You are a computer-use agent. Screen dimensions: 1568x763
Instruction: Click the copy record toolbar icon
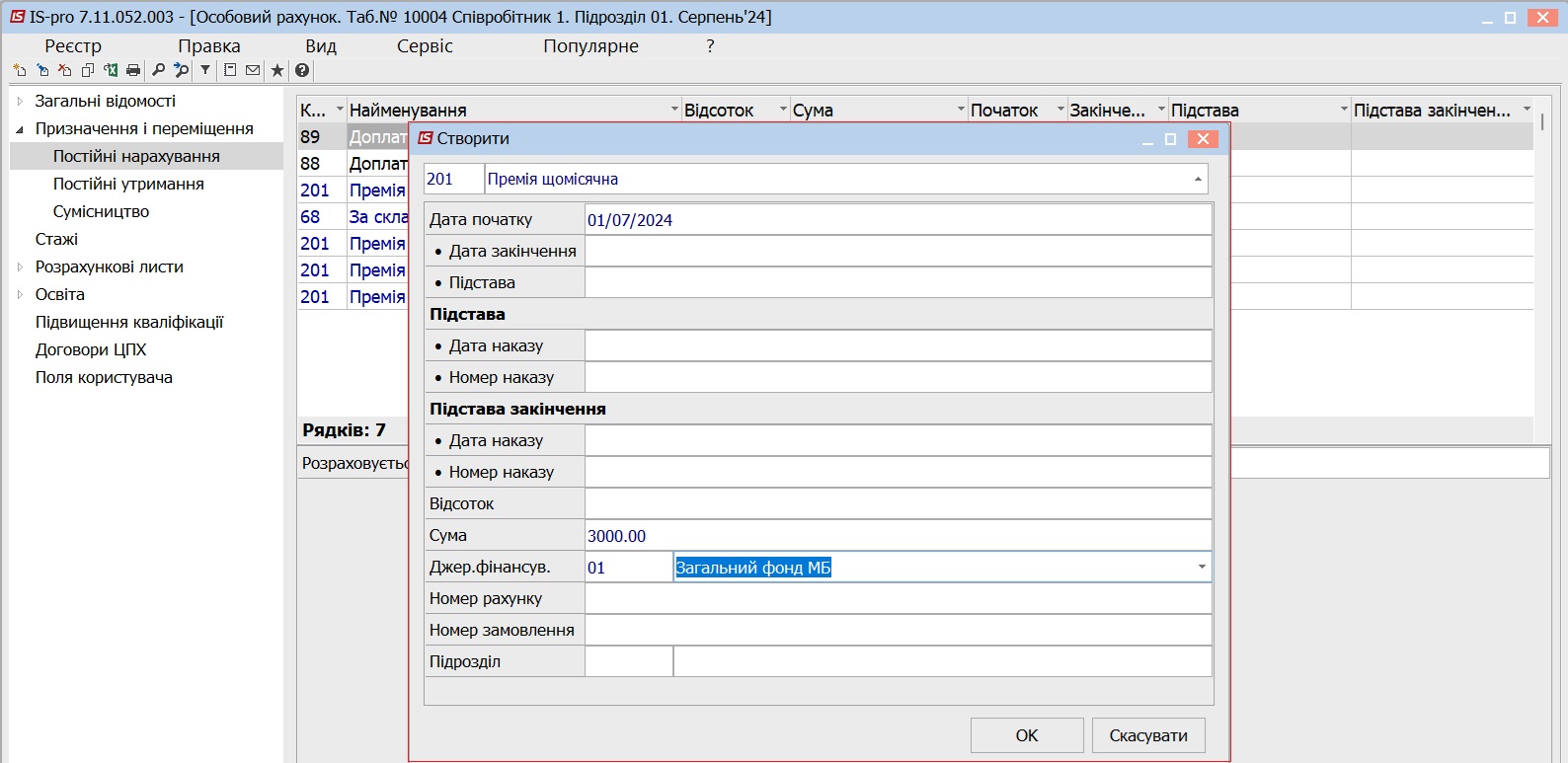point(88,70)
